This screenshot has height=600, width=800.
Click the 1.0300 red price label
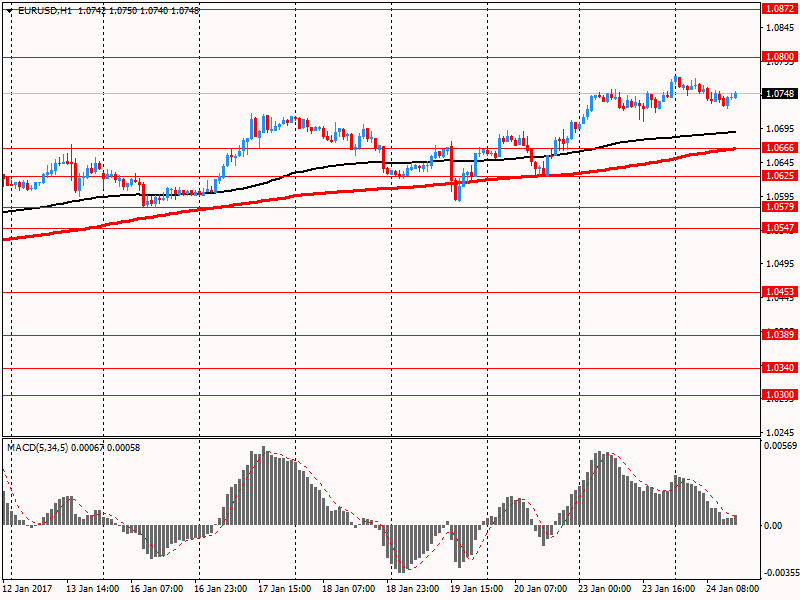click(x=779, y=395)
